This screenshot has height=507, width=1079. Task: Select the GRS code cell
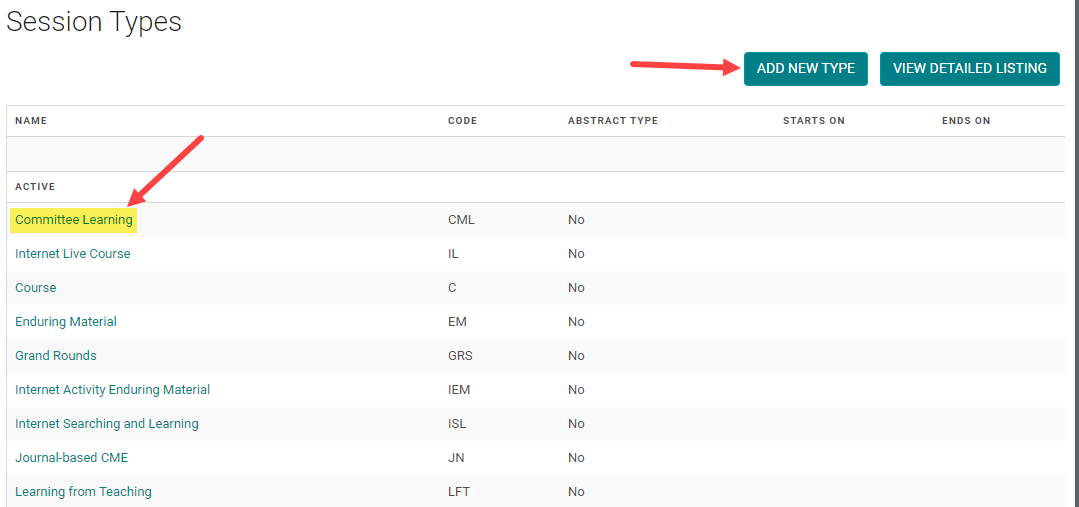pos(460,356)
